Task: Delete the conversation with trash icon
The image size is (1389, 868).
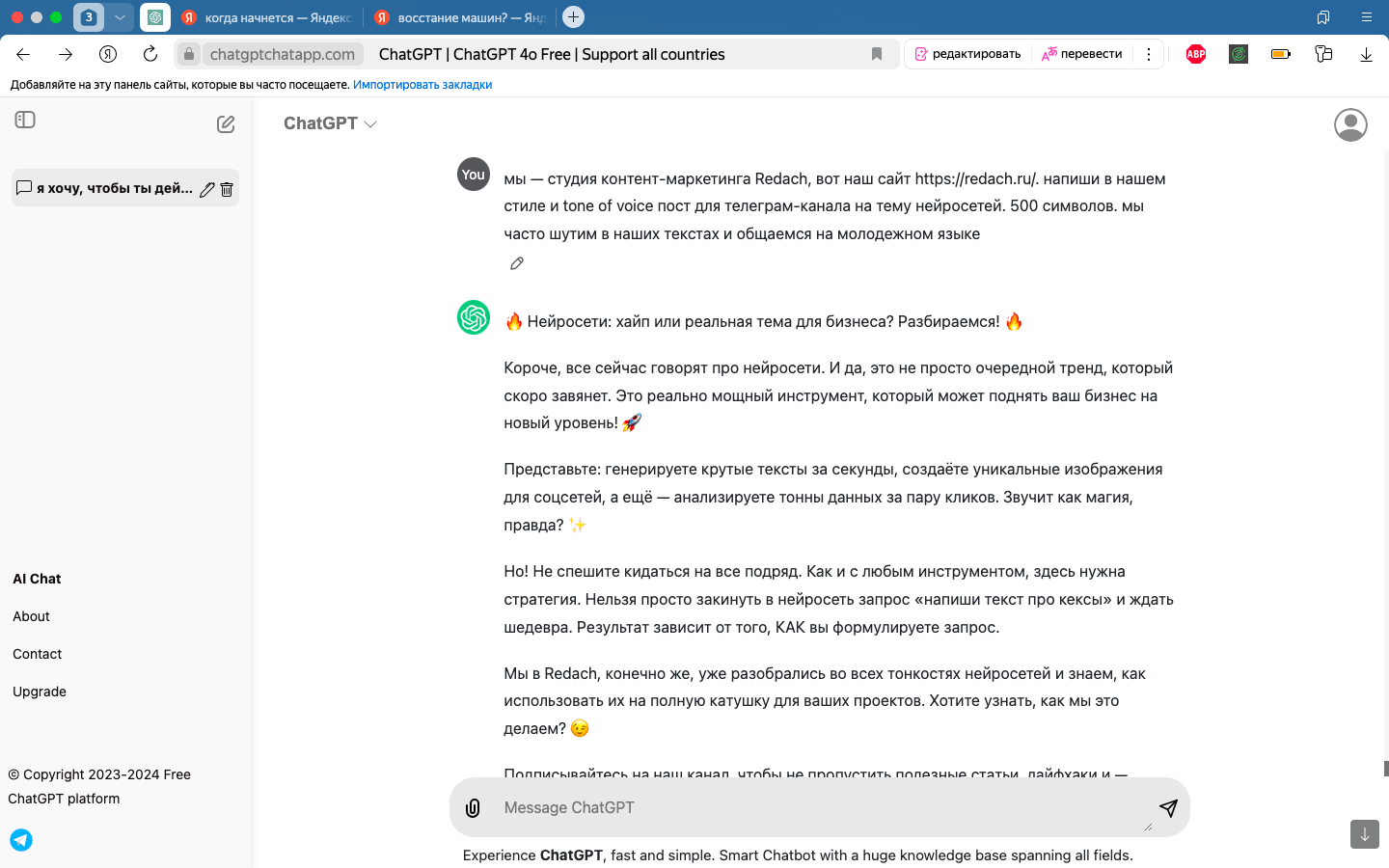Action: [x=227, y=189]
